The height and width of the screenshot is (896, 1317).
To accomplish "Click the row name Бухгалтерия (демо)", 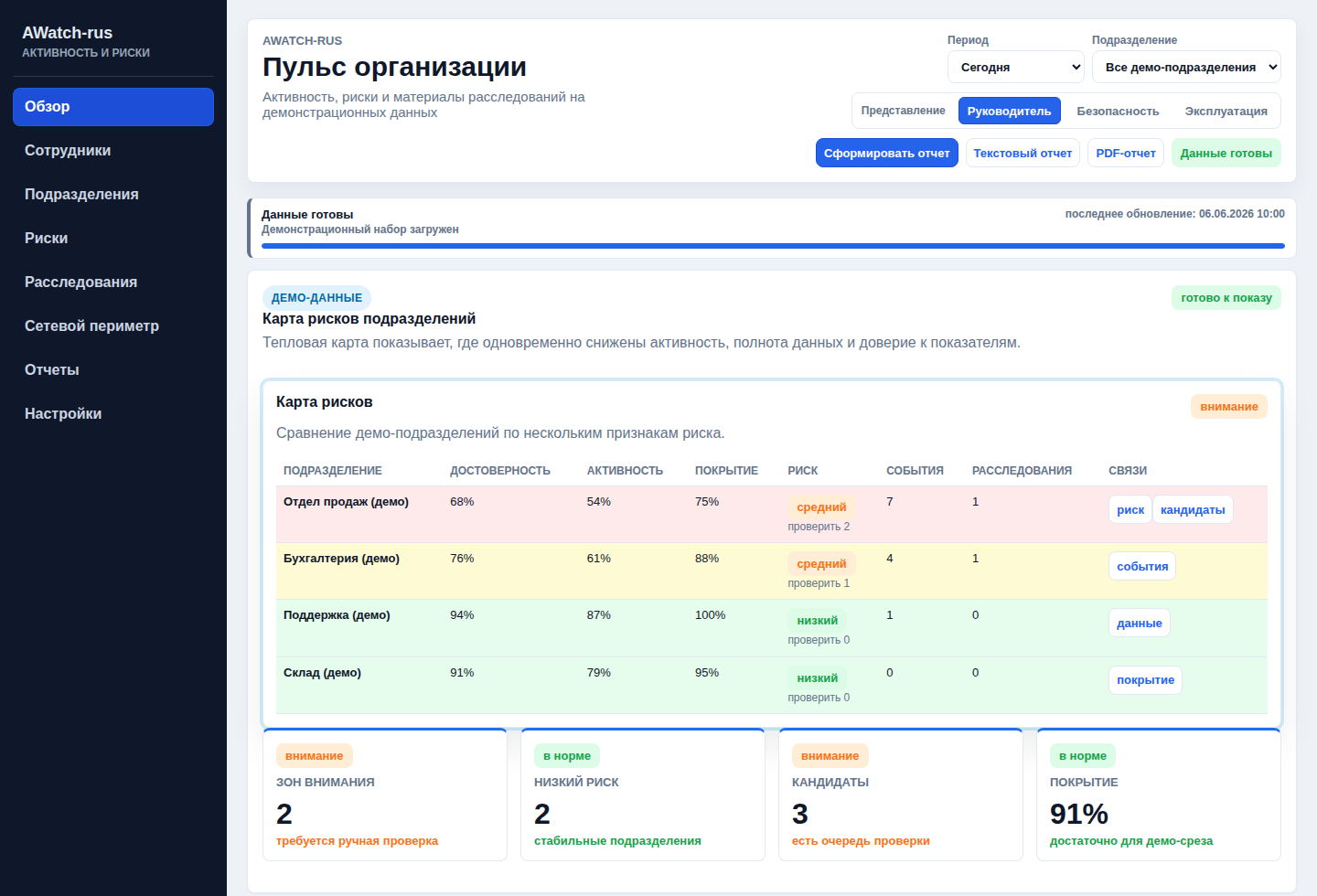I will [x=341, y=558].
